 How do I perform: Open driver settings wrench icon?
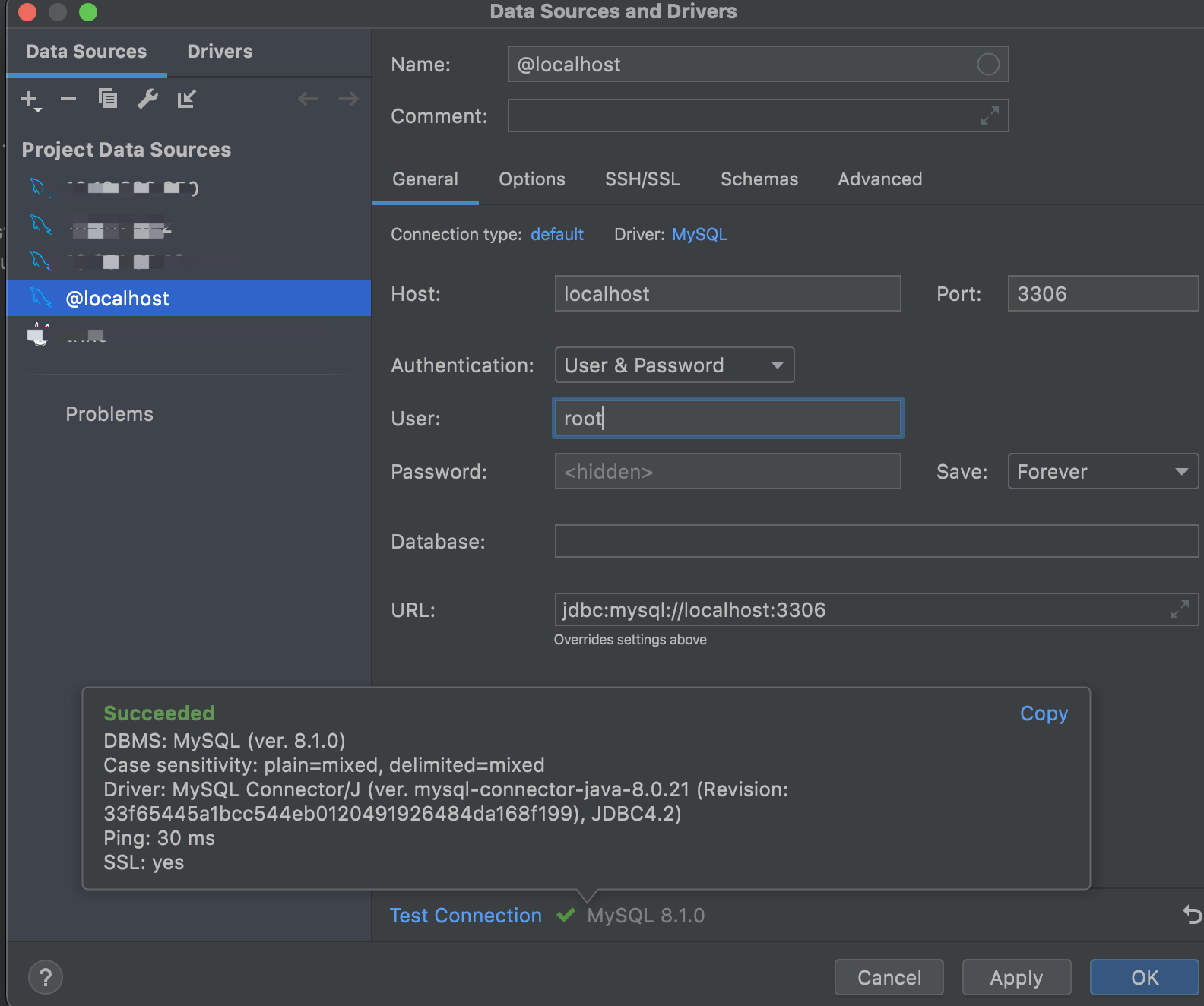(147, 99)
